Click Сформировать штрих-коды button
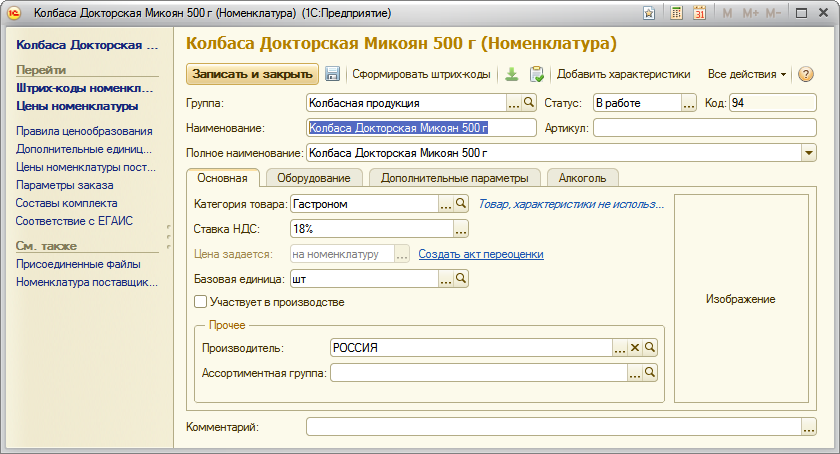The width and height of the screenshot is (840, 454). tap(421, 74)
